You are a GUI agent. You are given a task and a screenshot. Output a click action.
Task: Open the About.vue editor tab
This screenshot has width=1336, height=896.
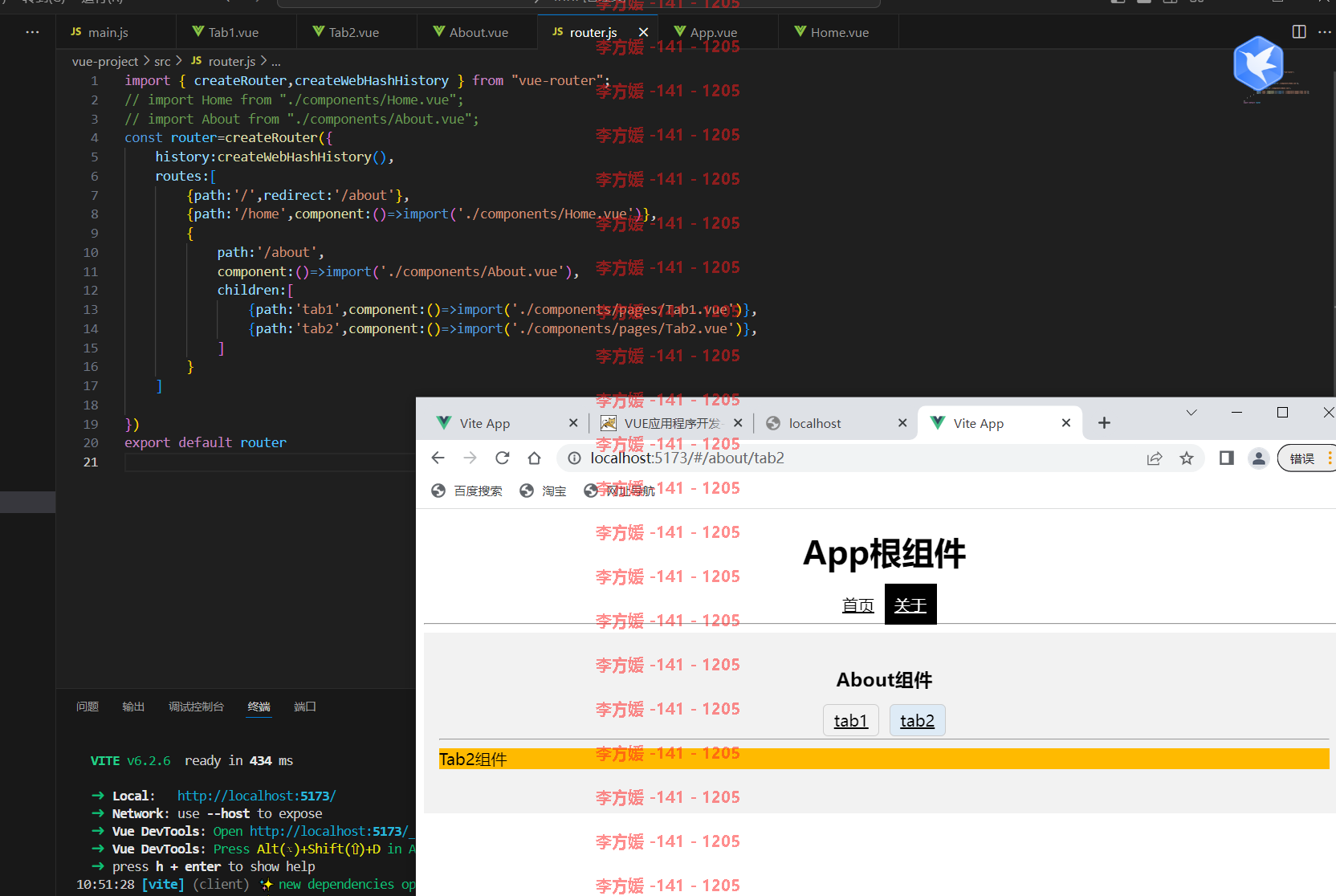pyautogui.click(x=479, y=32)
